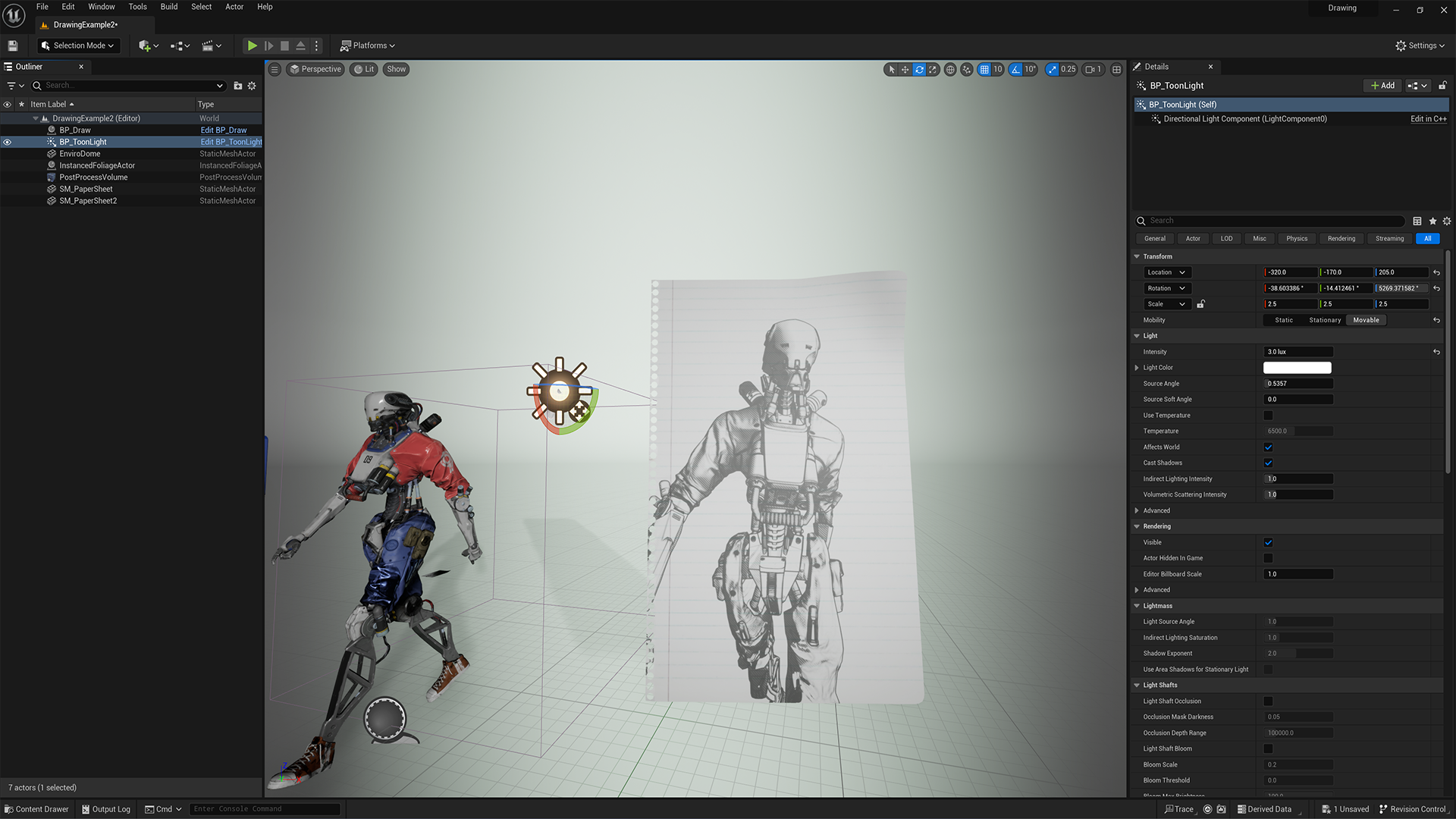The width and height of the screenshot is (1456, 819).
Task: Enable Use Temperature checkbox
Action: [x=1268, y=416]
